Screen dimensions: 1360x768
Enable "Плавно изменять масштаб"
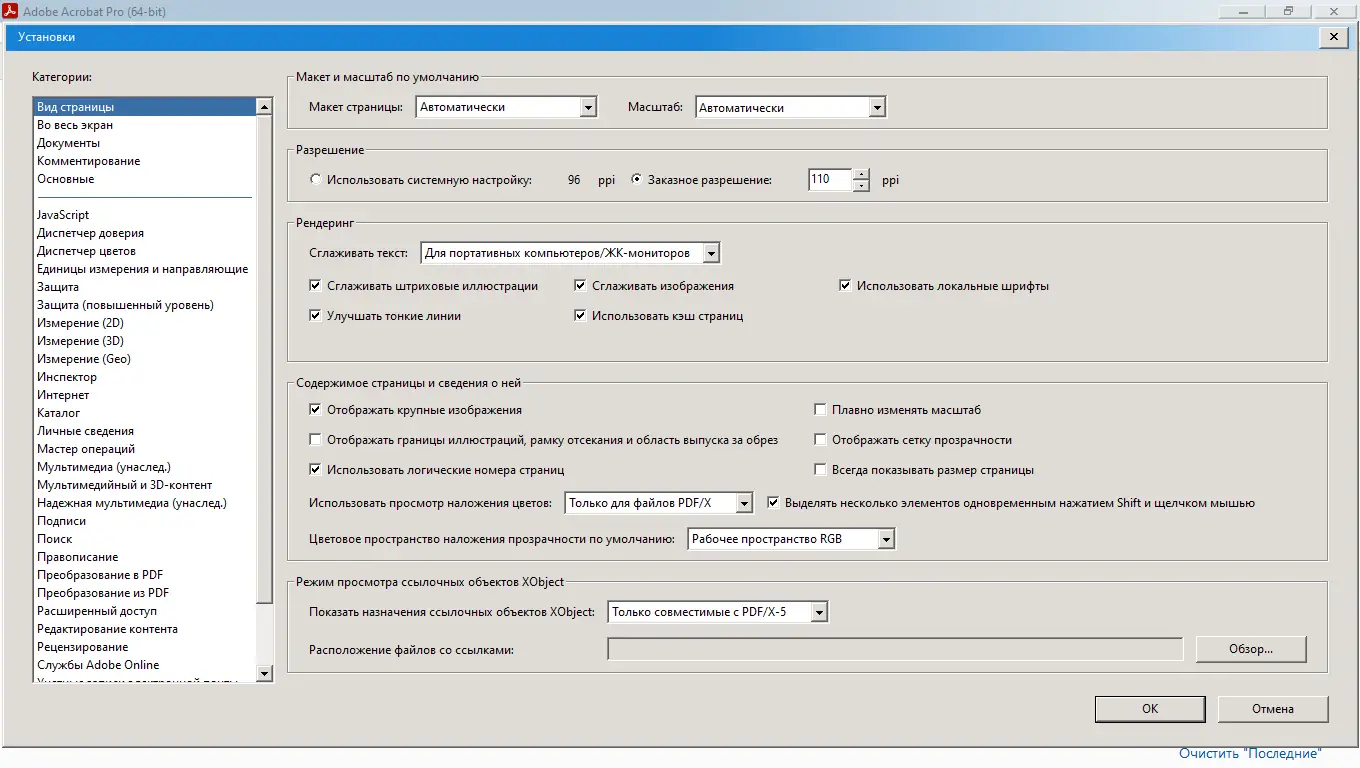820,409
